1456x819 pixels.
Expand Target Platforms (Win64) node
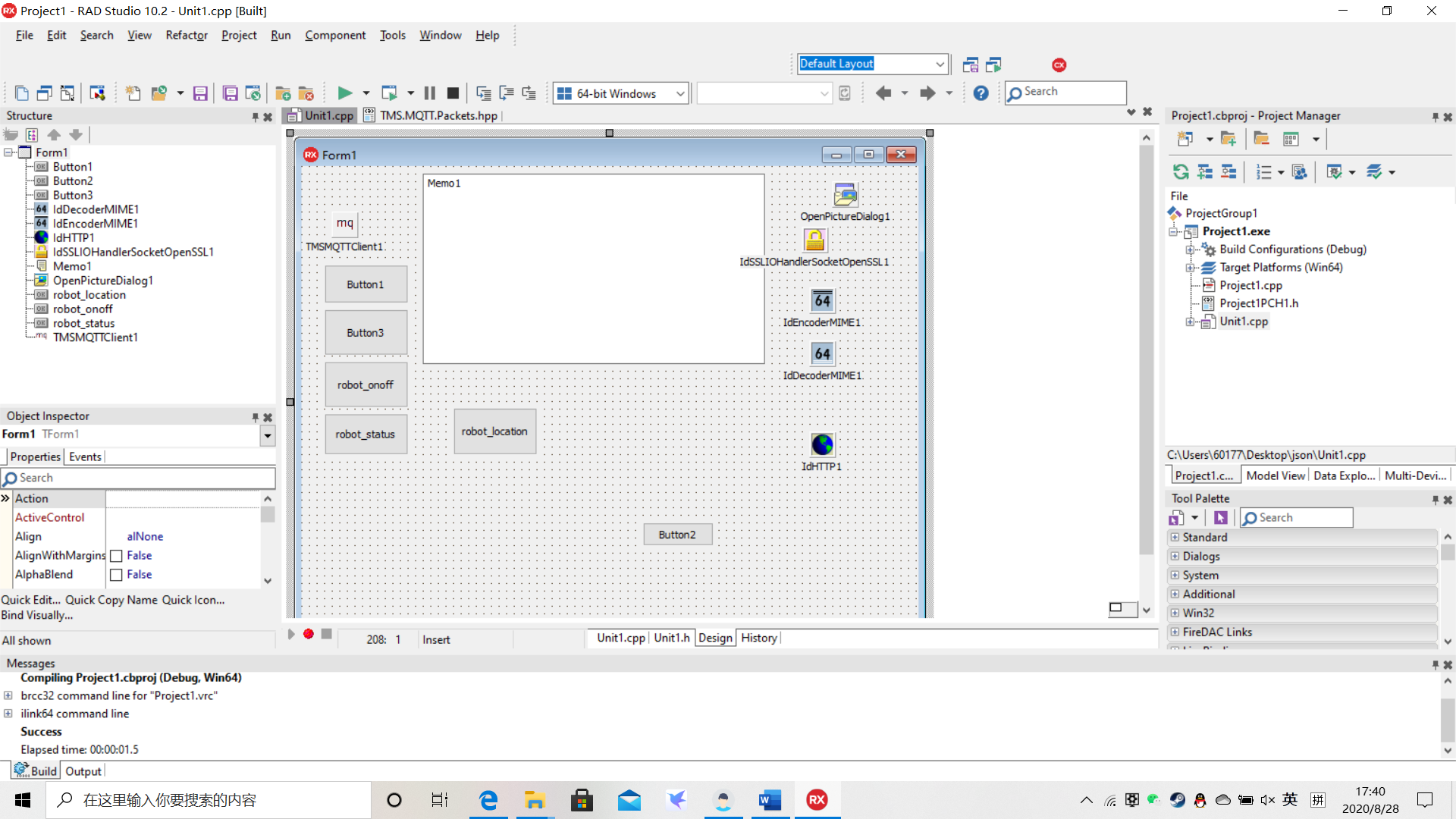(x=1190, y=268)
